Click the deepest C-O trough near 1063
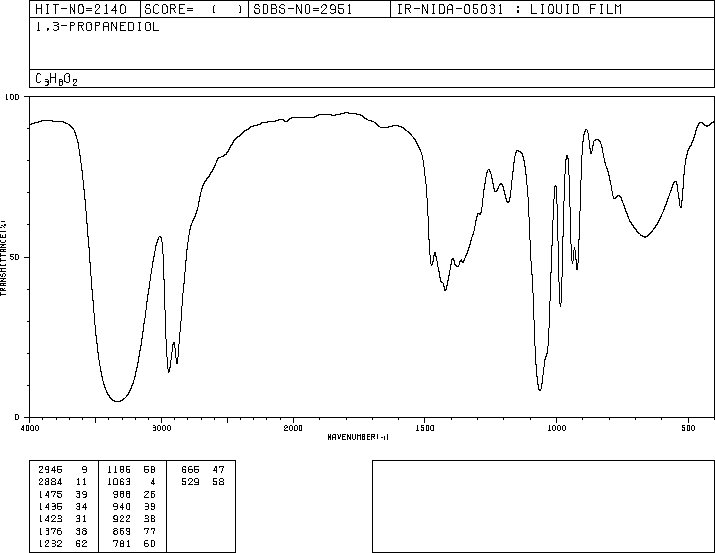 (x=540, y=390)
